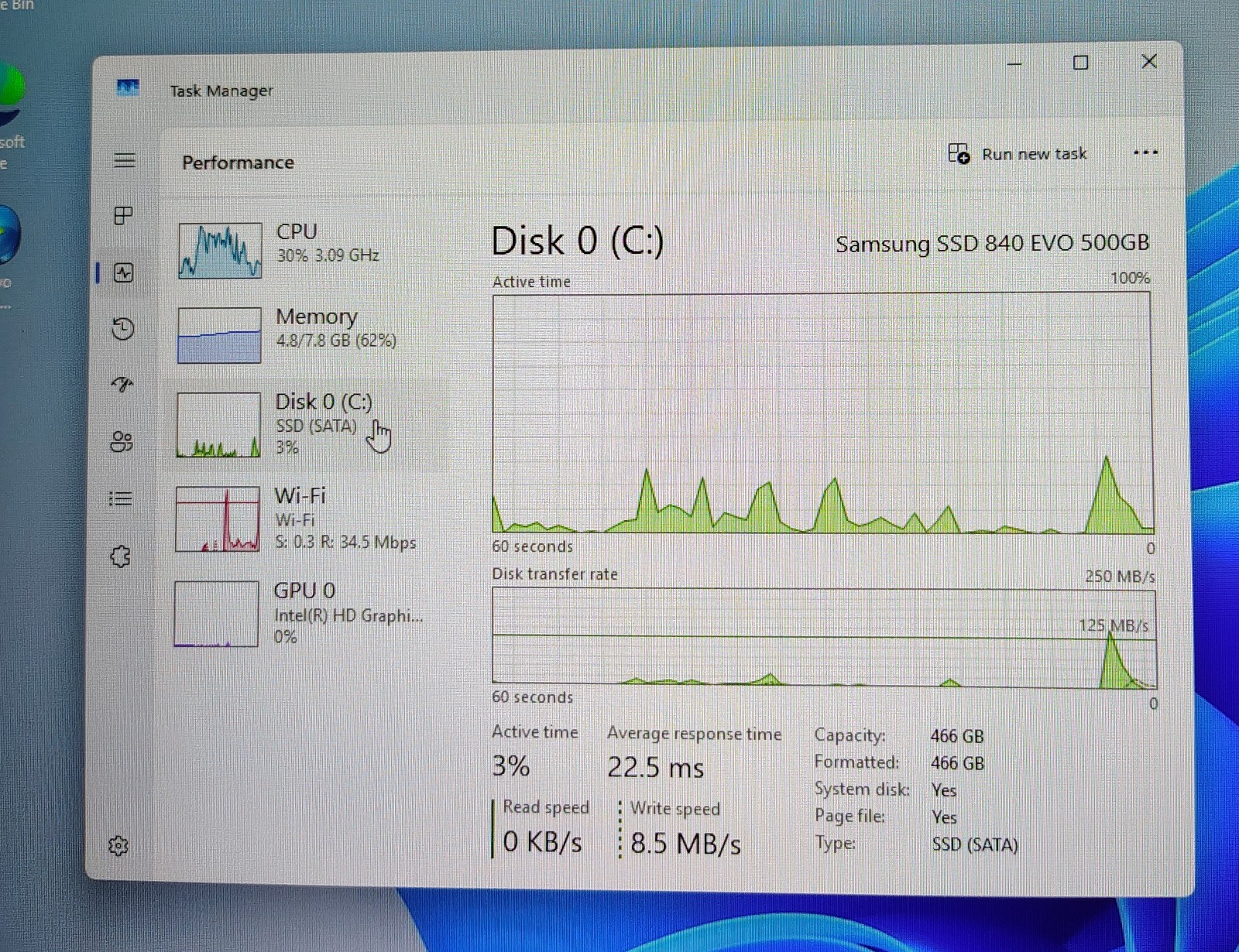Open Task Manager settings gear
Screen dimensions: 1239x952
118,845
